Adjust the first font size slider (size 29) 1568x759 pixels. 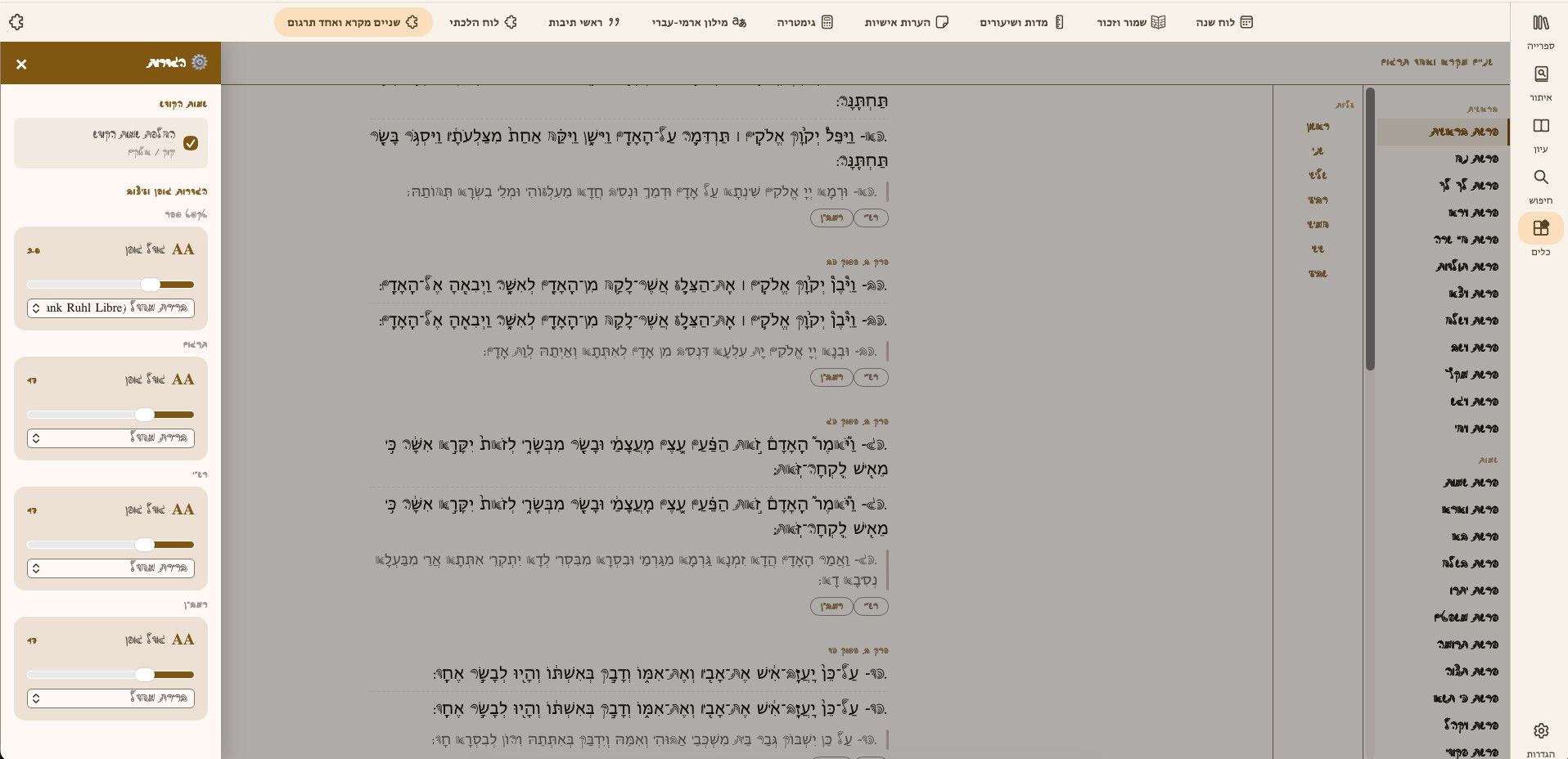click(x=110, y=285)
